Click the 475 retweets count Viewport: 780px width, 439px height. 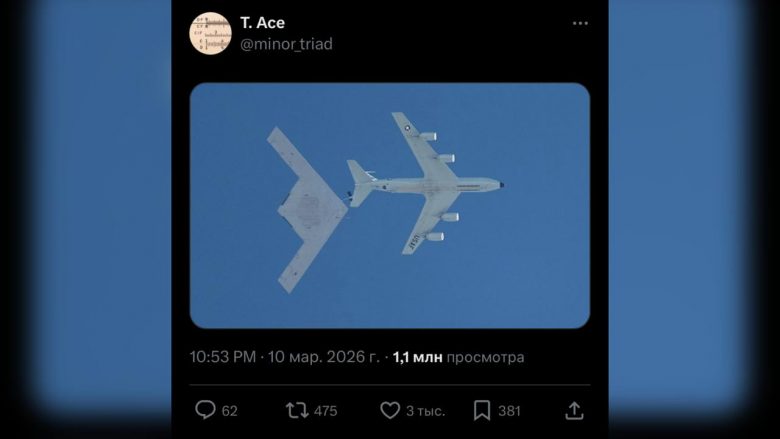point(325,410)
